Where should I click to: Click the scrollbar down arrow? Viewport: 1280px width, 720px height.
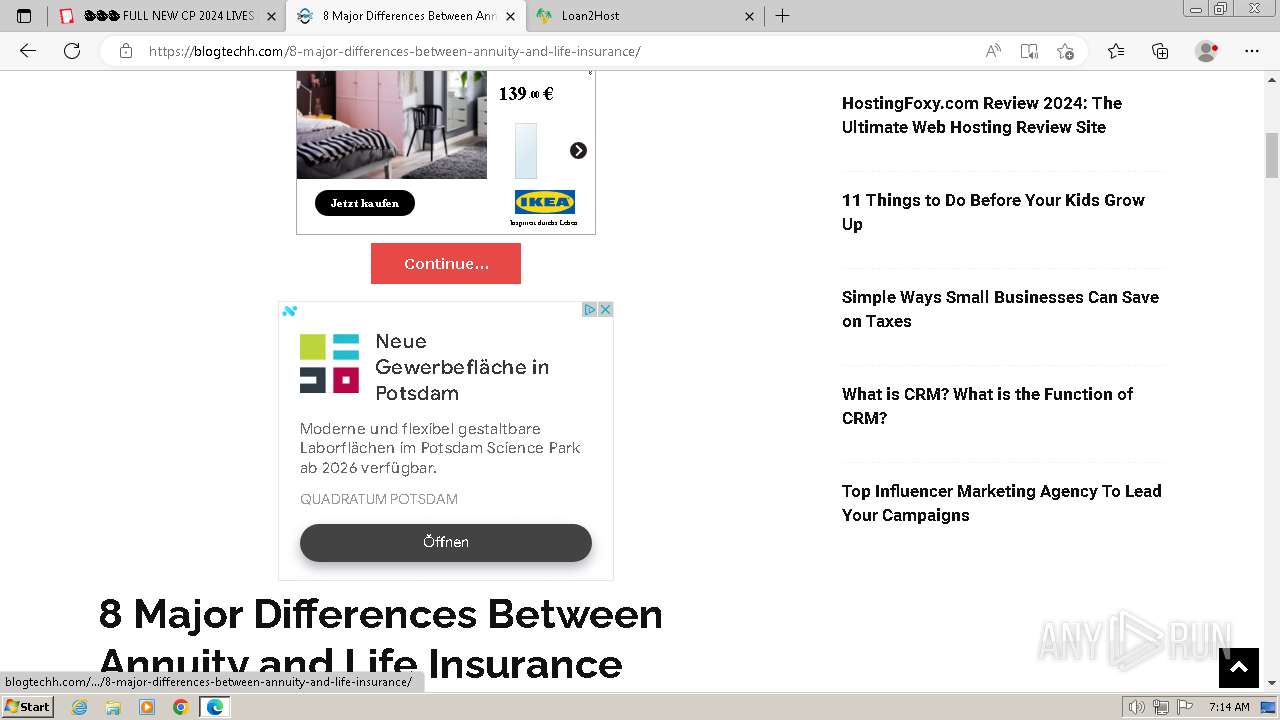pyautogui.click(x=1272, y=683)
